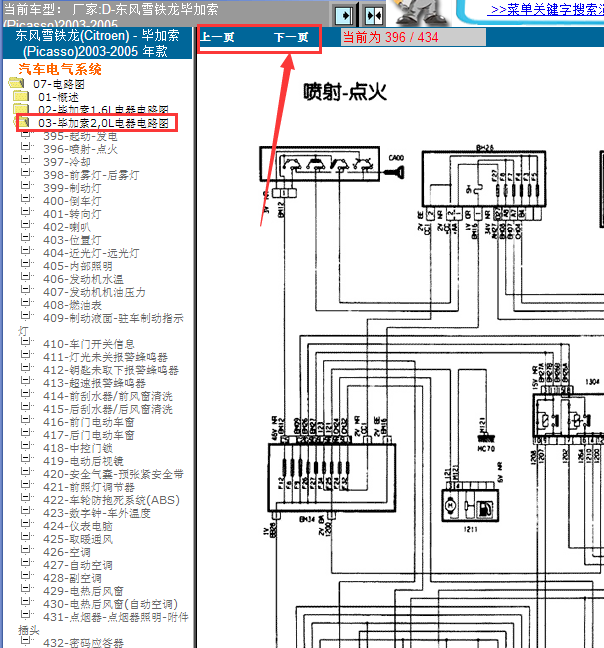
Task: Open page 397-冷却
Action: point(67,162)
